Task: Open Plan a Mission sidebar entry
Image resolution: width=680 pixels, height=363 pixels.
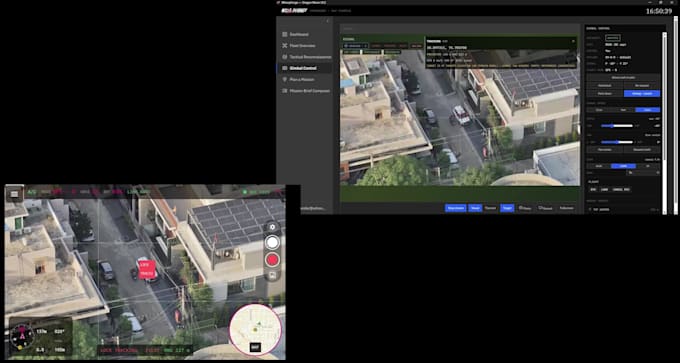Action: click(304, 79)
